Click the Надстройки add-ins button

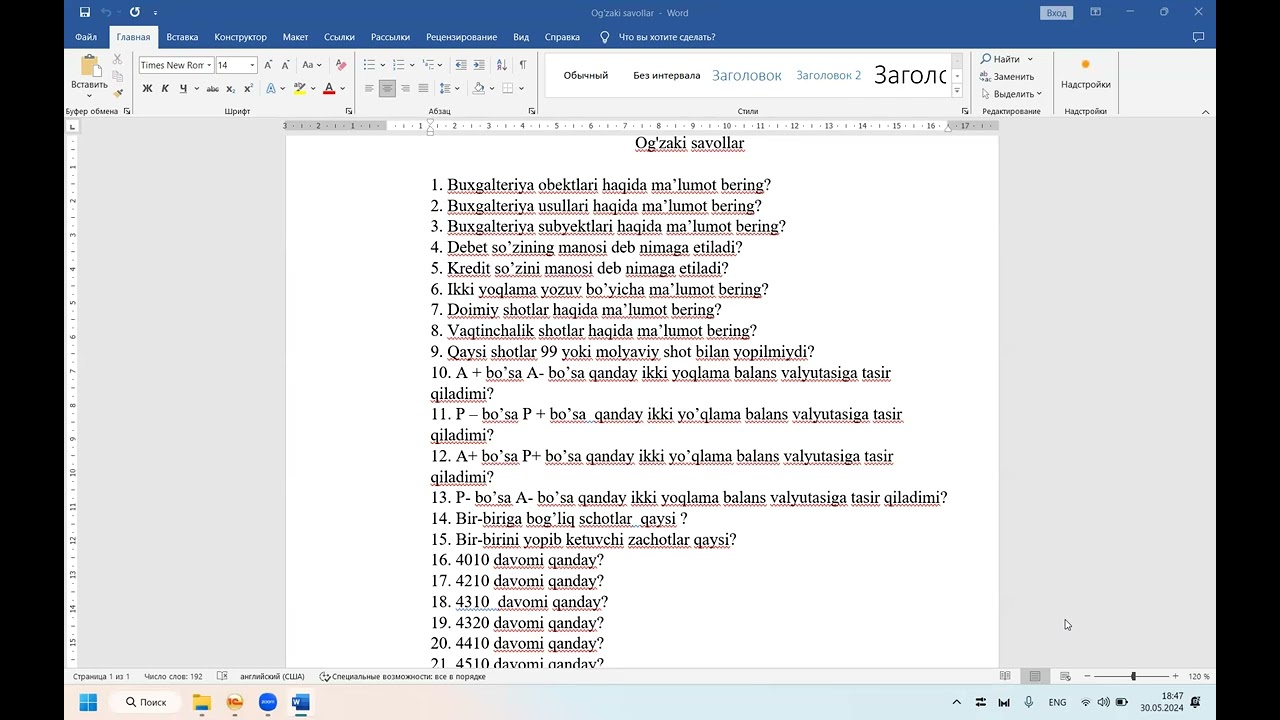[1086, 75]
